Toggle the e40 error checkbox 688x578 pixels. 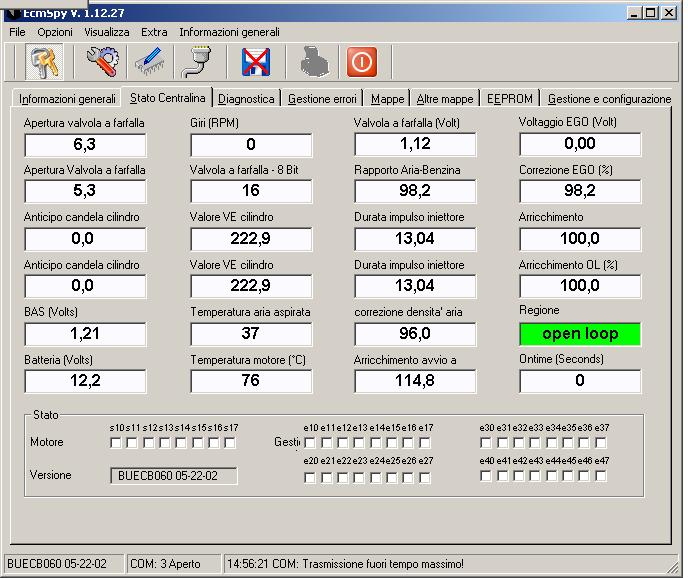(486, 475)
